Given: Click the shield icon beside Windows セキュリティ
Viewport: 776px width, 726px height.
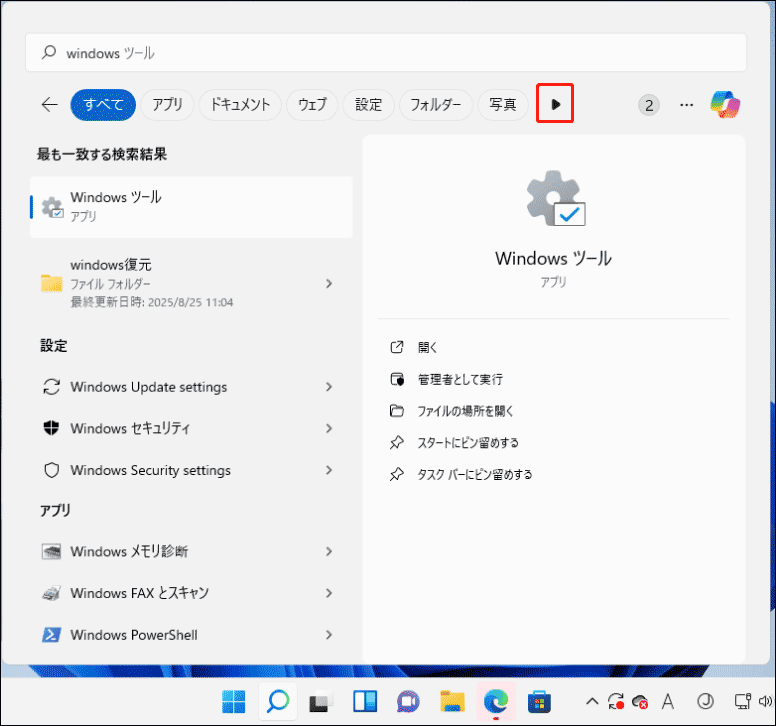Looking at the screenshot, I should pos(51,428).
